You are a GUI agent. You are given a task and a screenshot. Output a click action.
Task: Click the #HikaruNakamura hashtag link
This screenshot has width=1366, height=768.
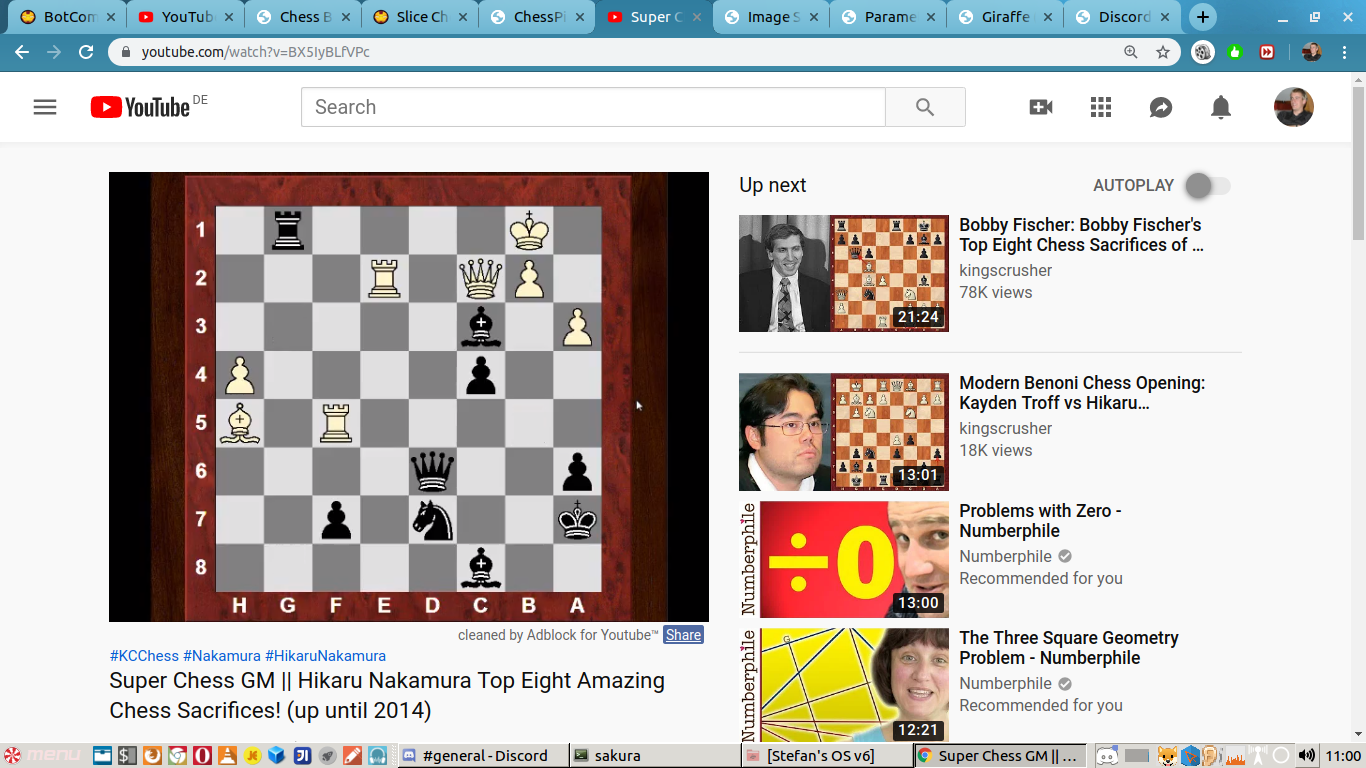[325, 656]
